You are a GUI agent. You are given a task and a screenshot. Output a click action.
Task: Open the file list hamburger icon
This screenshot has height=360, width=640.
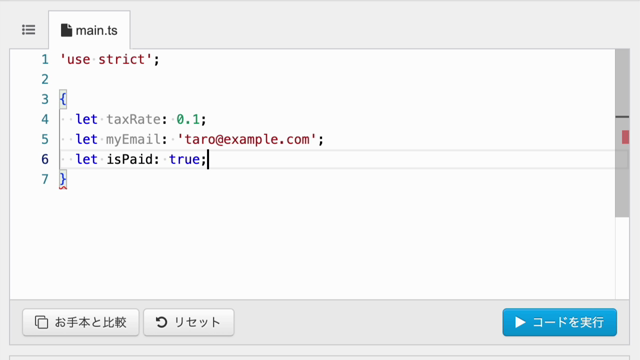[x=29, y=30]
